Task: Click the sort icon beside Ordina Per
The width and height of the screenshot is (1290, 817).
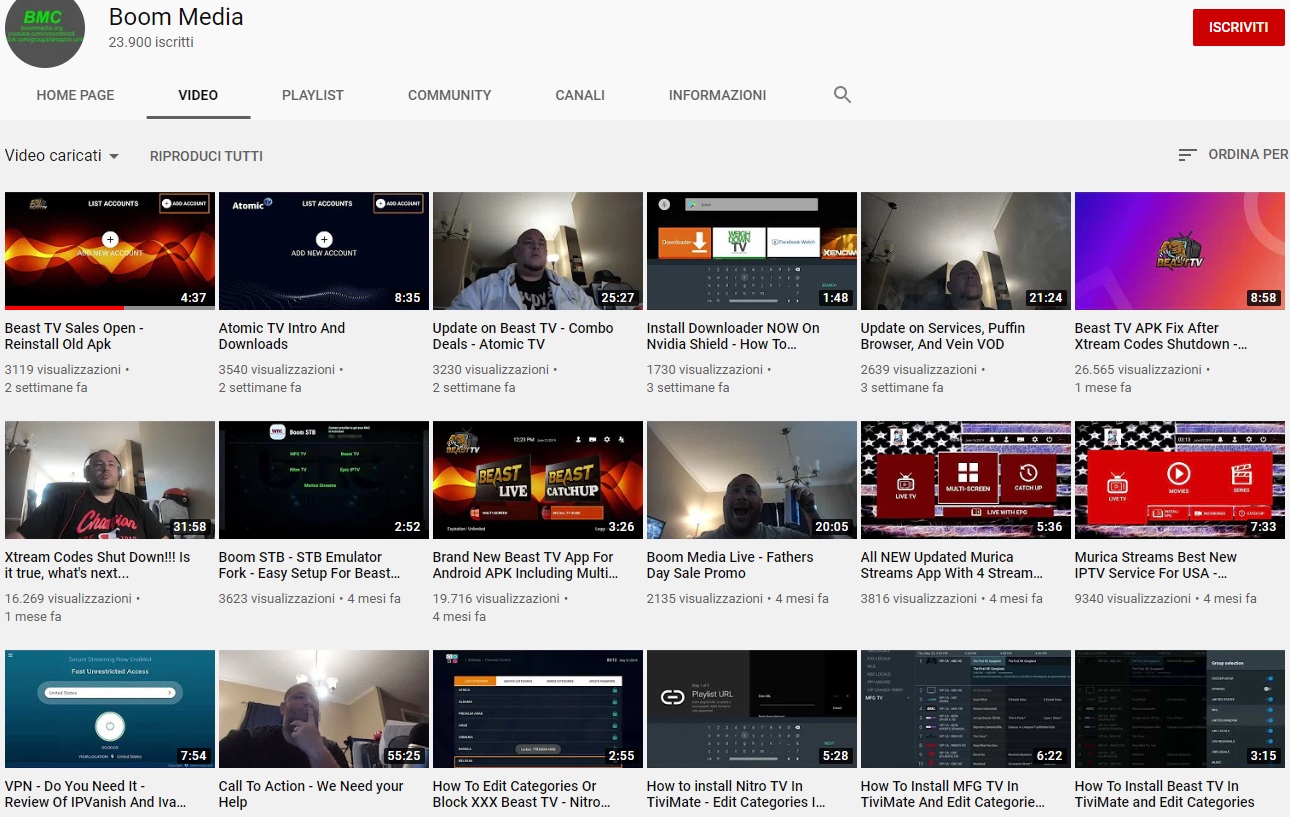Action: tap(1187, 155)
